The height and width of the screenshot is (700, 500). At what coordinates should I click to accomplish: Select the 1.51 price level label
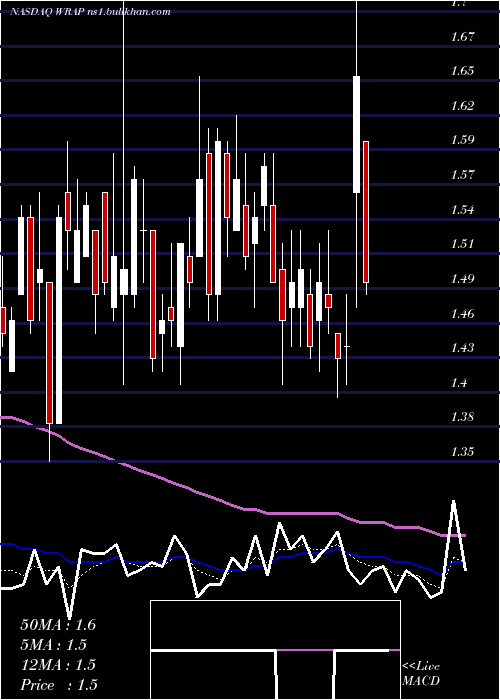coord(462,244)
